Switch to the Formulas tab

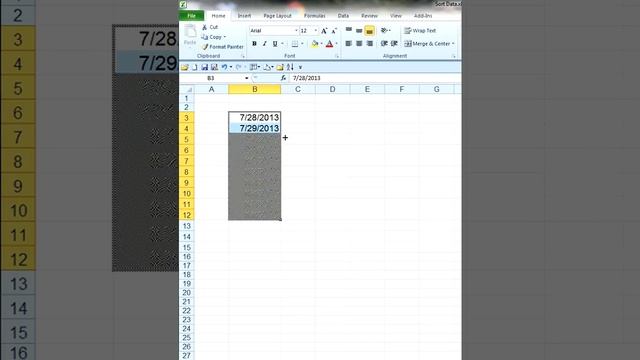coord(314,16)
